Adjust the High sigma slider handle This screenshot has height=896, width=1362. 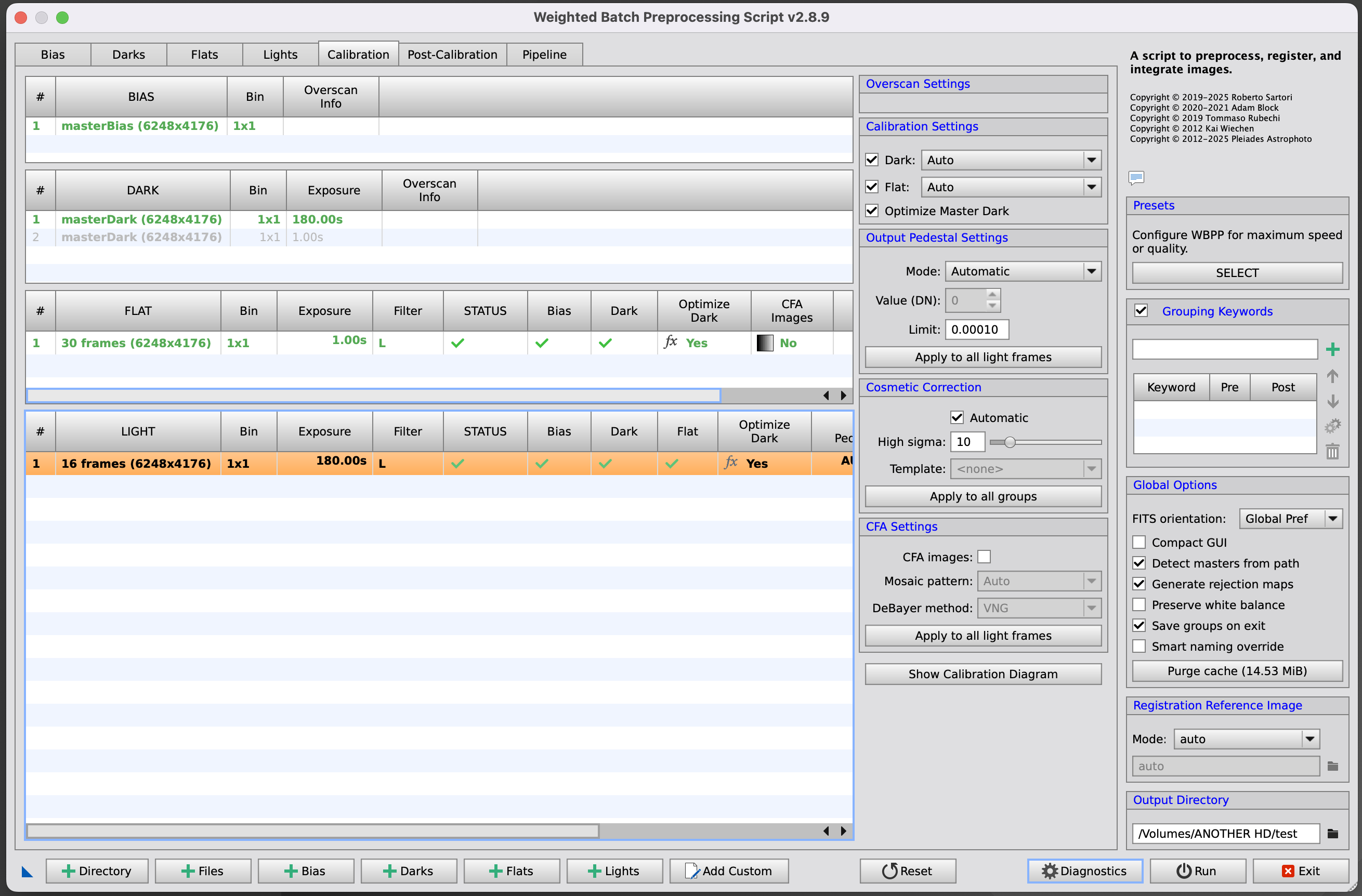pyautogui.click(x=1010, y=442)
